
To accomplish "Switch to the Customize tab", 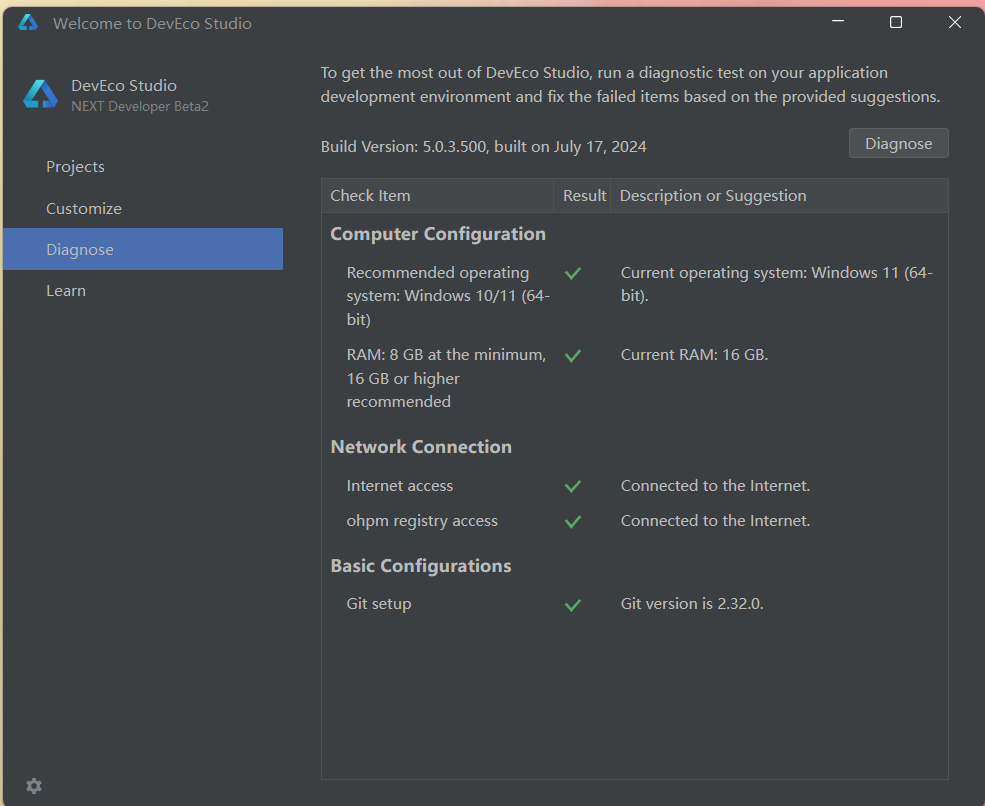I will [143, 209].
